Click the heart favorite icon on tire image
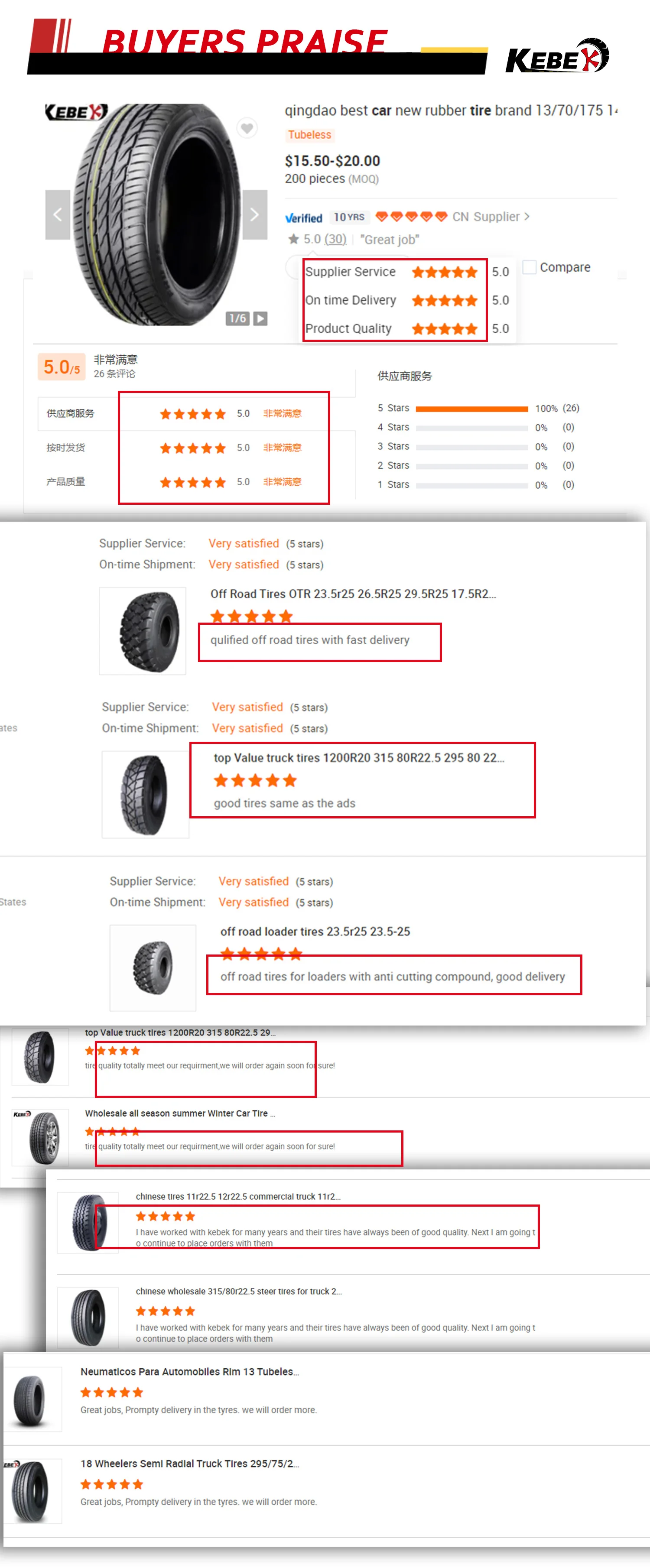 click(247, 128)
